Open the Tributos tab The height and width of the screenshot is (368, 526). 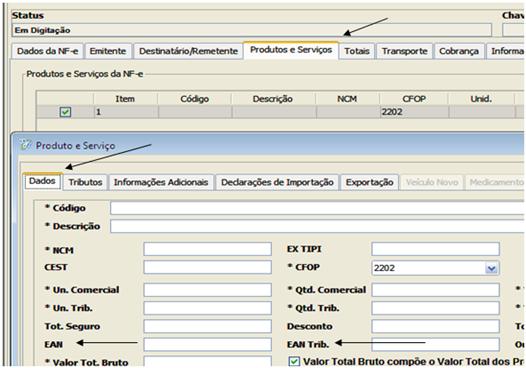[x=85, y=182]
